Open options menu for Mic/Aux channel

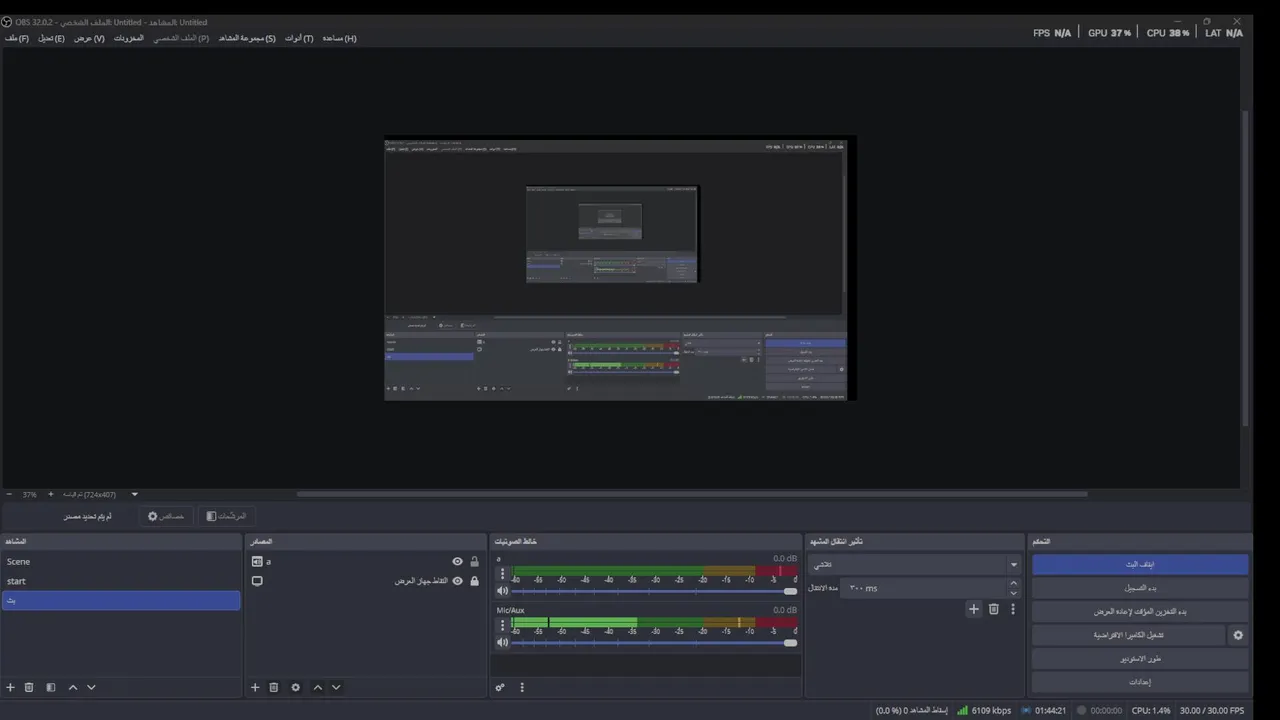pyautogui.click(x=502, y=625)
